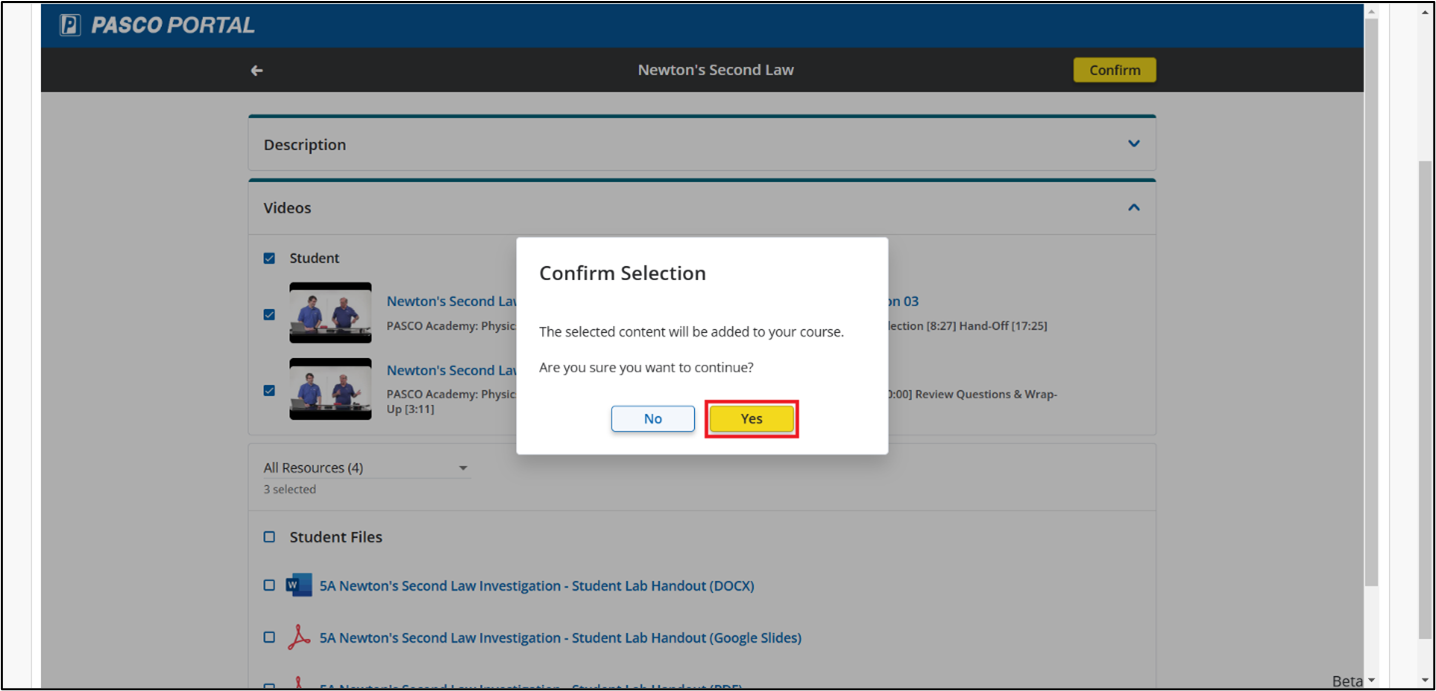Open the video title link above Review Questions text
The height and width of the screenshot is (691, 1436).
coord(451,370)
